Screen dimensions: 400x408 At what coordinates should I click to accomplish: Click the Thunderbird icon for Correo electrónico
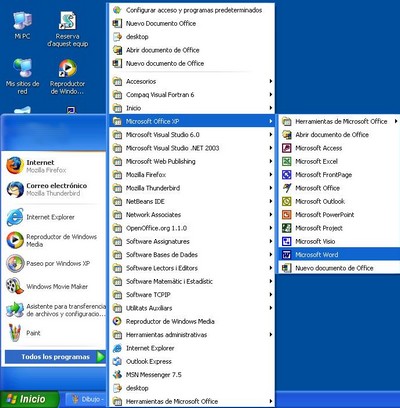(15, 189)
